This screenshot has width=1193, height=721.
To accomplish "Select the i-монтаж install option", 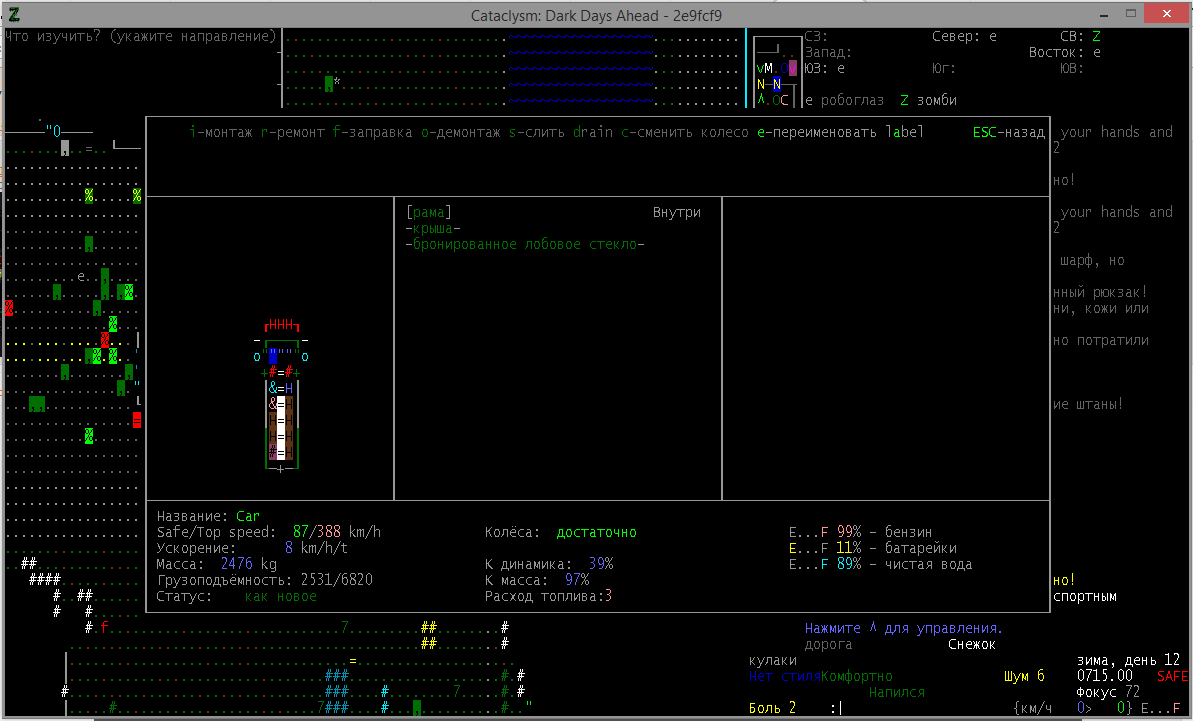I will 221,132.
